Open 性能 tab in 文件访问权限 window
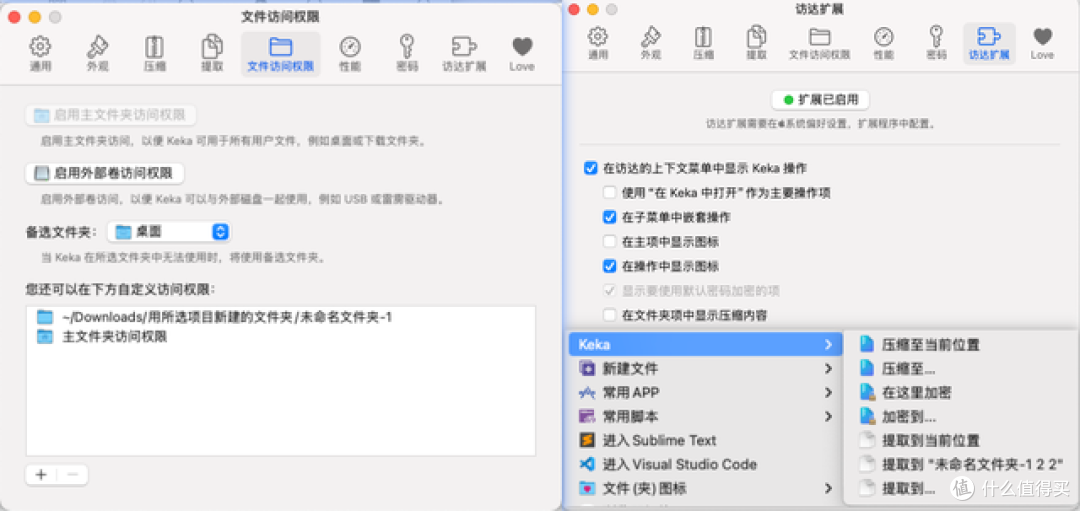1080x511 pixels. point(350,54)
